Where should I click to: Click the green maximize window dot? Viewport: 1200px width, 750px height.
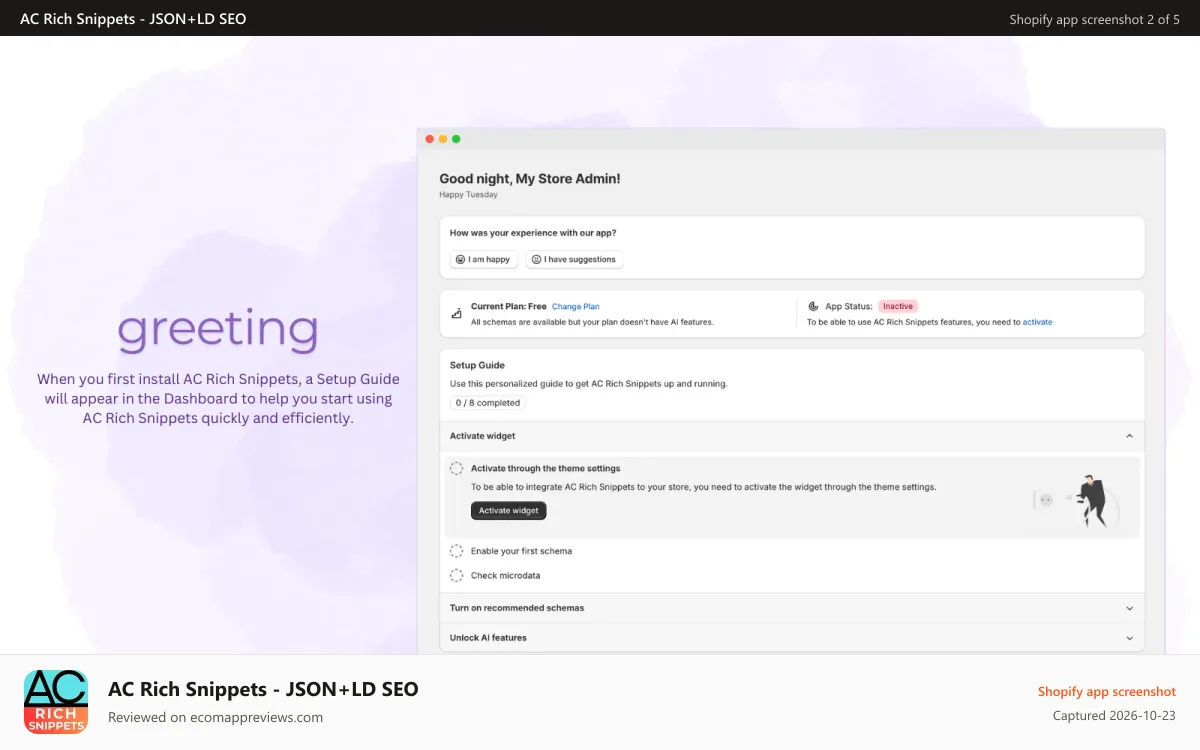(x=456, y=139)
